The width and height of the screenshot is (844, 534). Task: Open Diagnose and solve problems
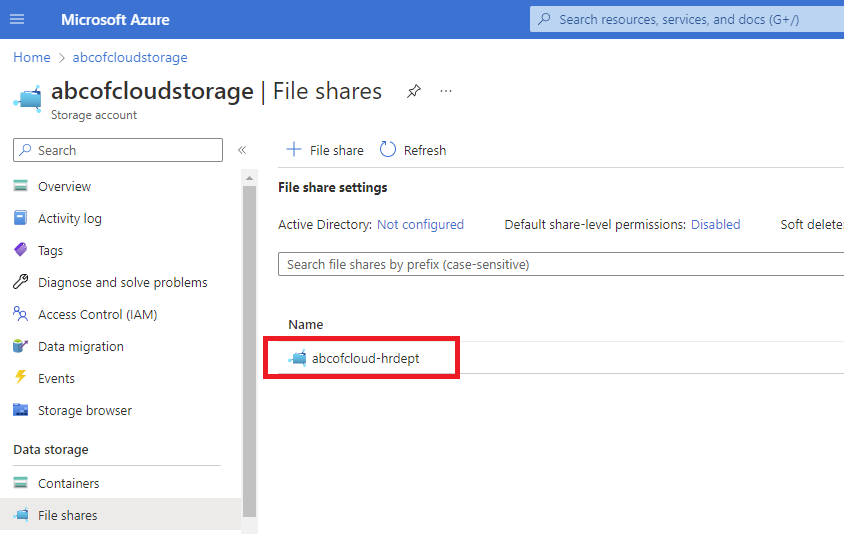tap(122, 282)
